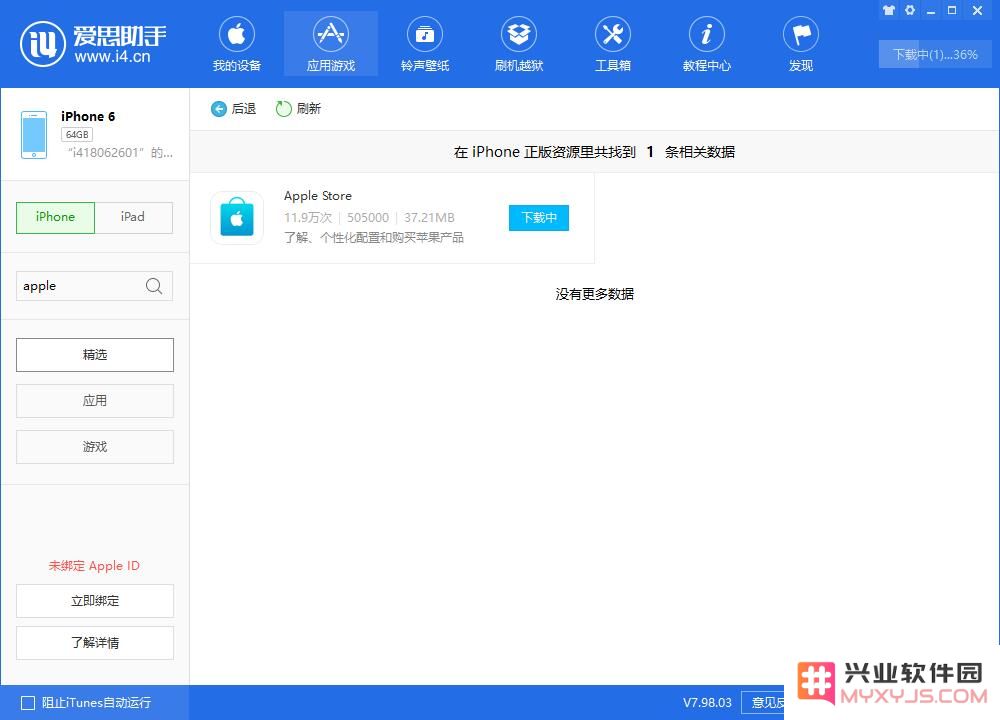
Task: Close the 爱思助手 window
Action: click(977, 10)
